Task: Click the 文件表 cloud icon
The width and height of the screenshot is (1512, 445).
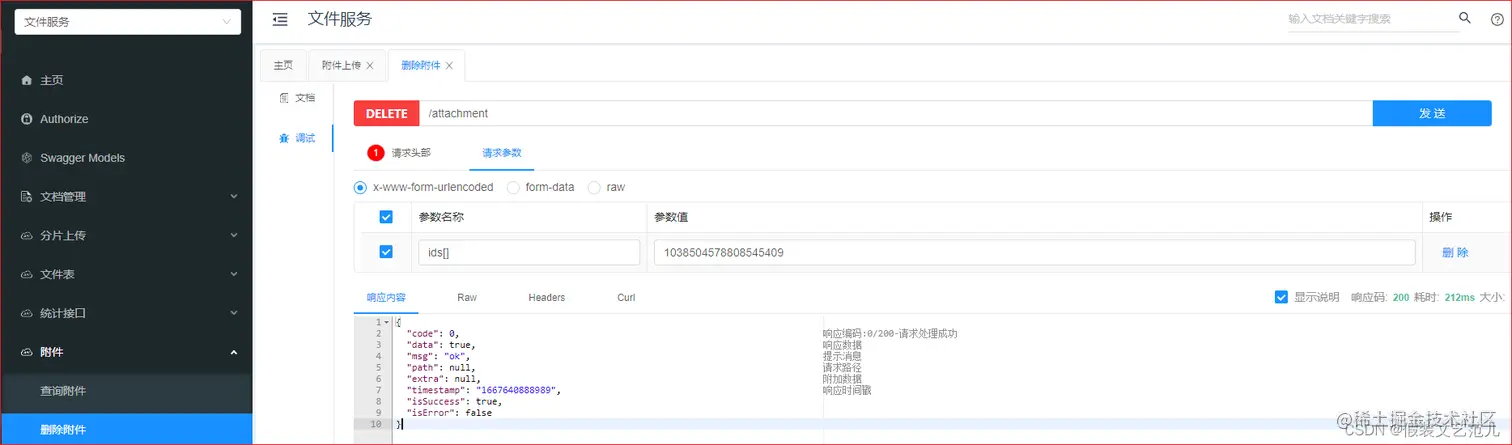Action: [x=27, y=274]
